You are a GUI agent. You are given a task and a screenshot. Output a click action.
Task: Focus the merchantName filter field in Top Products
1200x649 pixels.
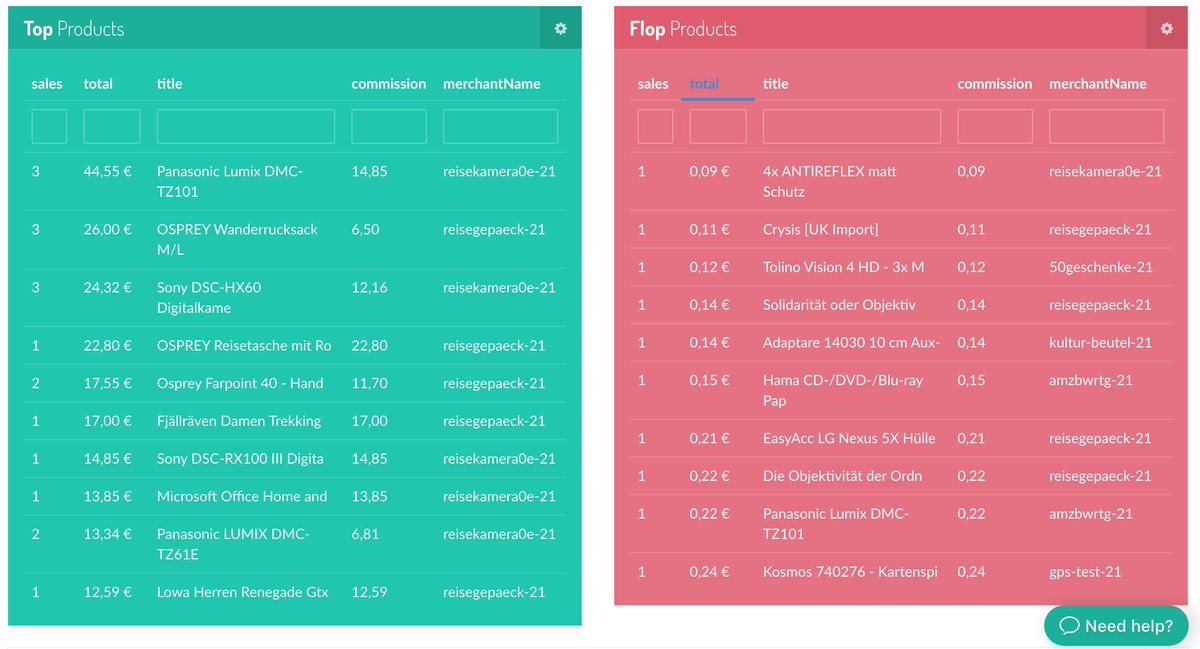501,126
